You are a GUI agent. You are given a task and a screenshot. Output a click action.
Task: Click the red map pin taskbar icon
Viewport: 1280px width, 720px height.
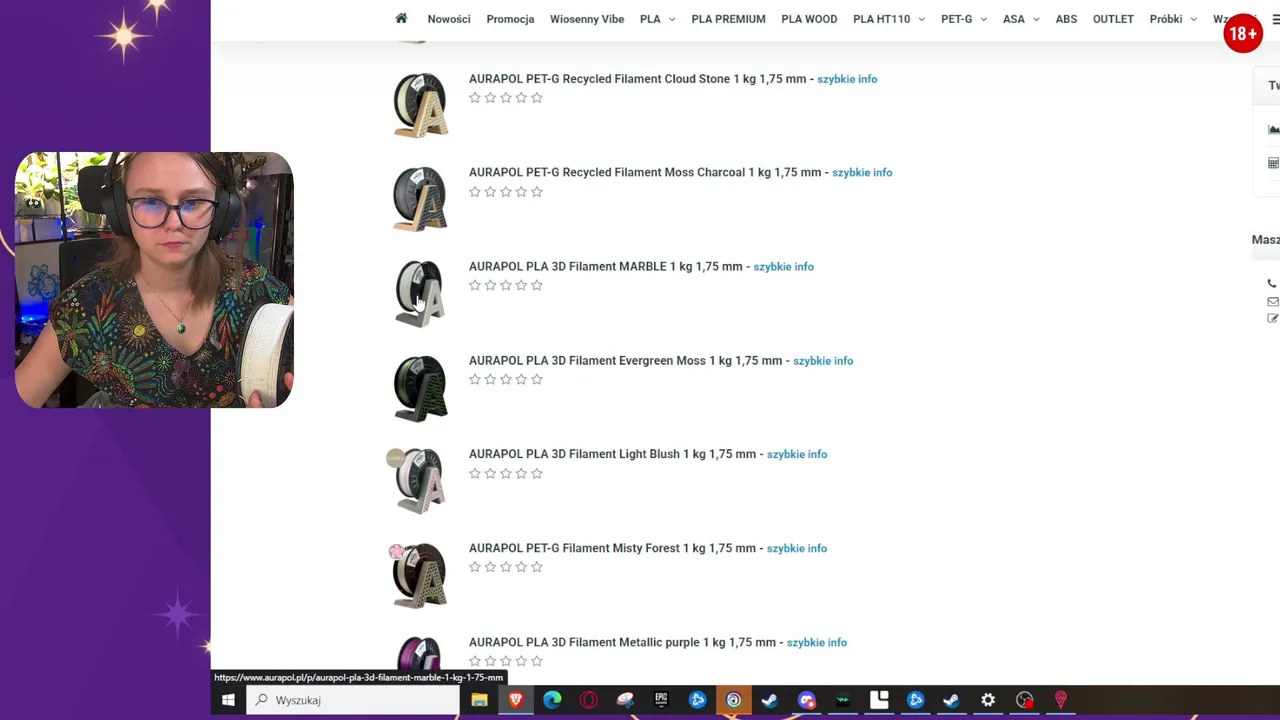coord(1060,700)
